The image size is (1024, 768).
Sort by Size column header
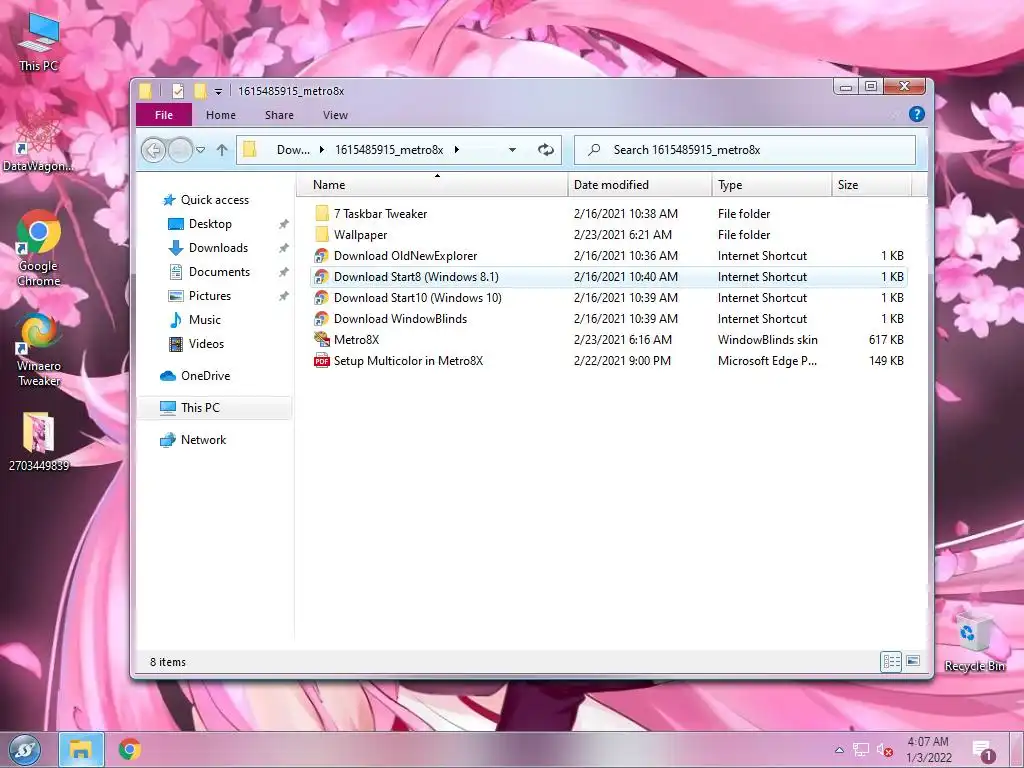tap(871, 185)
